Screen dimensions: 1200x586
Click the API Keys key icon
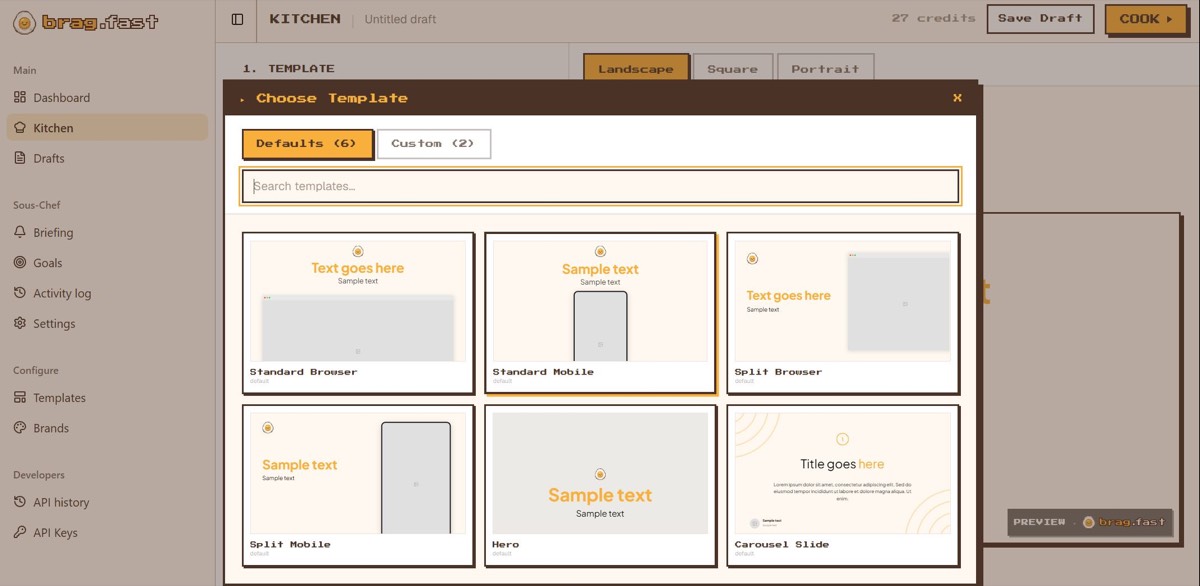21,532
